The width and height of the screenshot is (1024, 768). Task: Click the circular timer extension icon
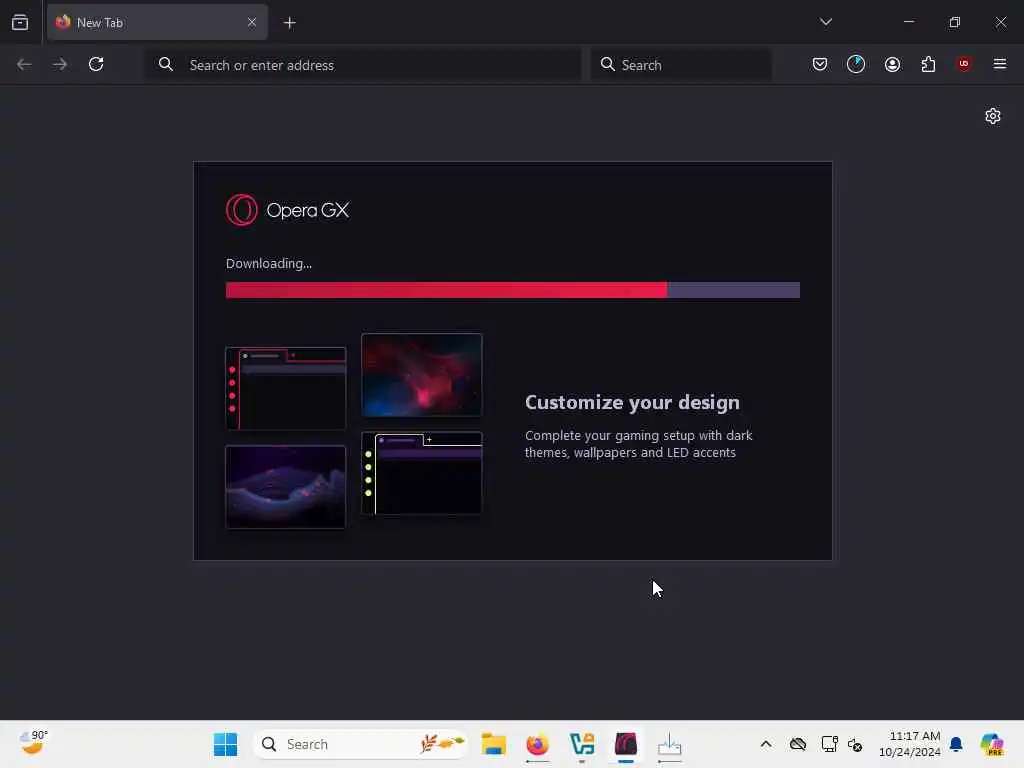tap(856, 64)
